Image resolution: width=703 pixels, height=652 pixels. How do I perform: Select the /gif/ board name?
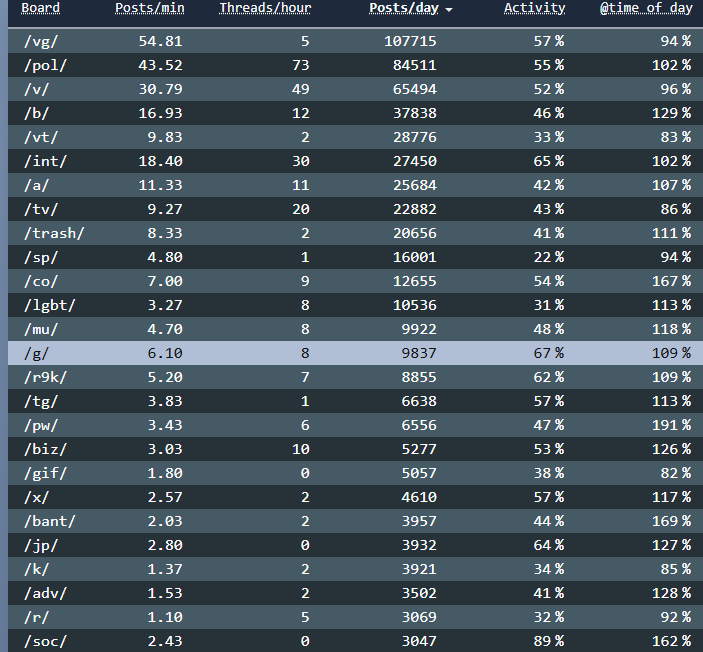tap(45, 473)
